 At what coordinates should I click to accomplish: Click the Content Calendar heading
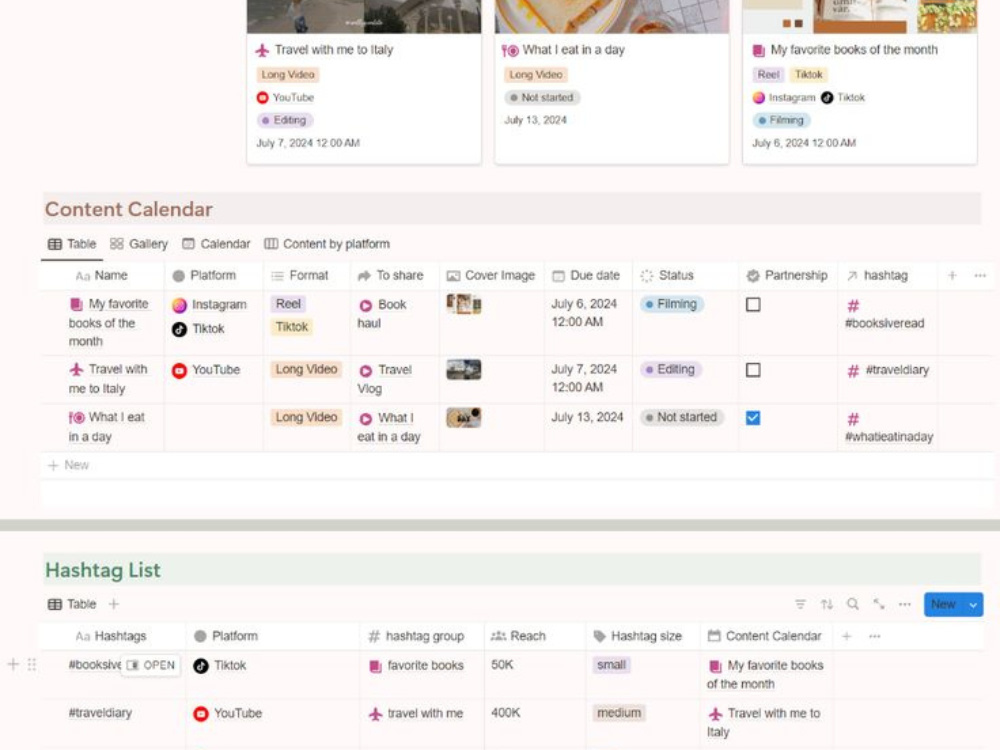pos(128,209)
